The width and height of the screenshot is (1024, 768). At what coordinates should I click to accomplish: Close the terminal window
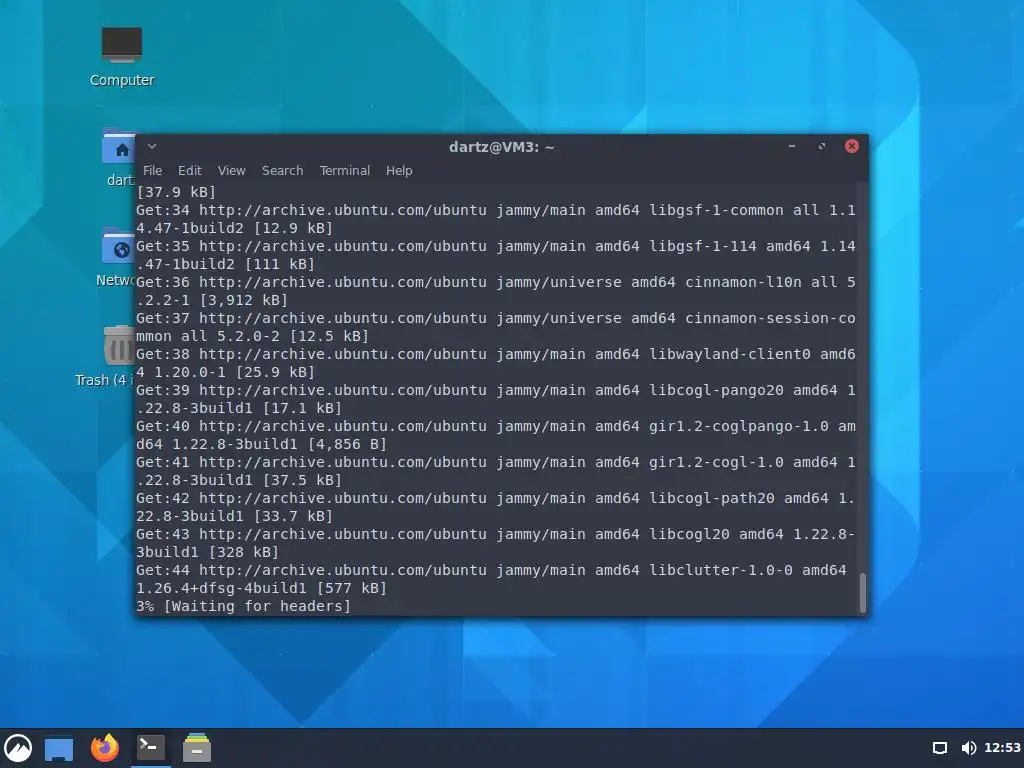852,146
